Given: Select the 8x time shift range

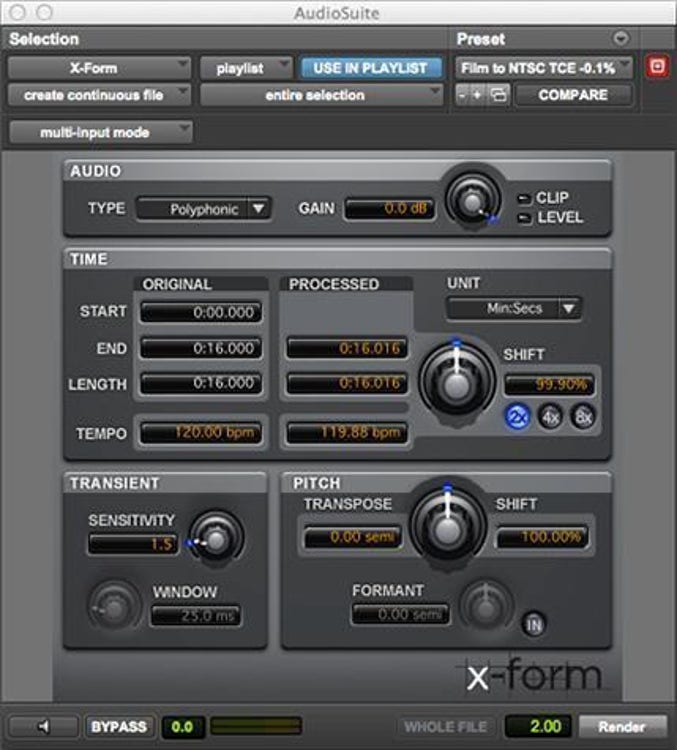Looking at the screenshot, I should tap(582, 417).
